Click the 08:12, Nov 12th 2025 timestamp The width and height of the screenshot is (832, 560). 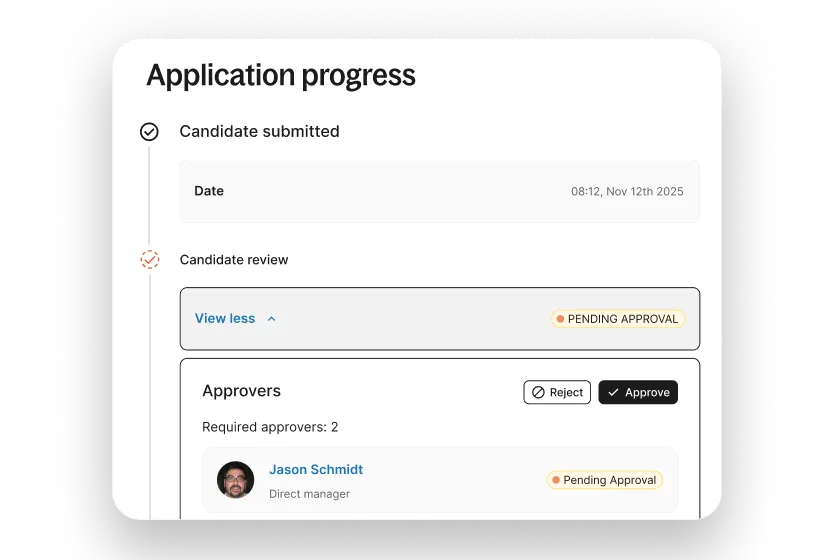627,191
